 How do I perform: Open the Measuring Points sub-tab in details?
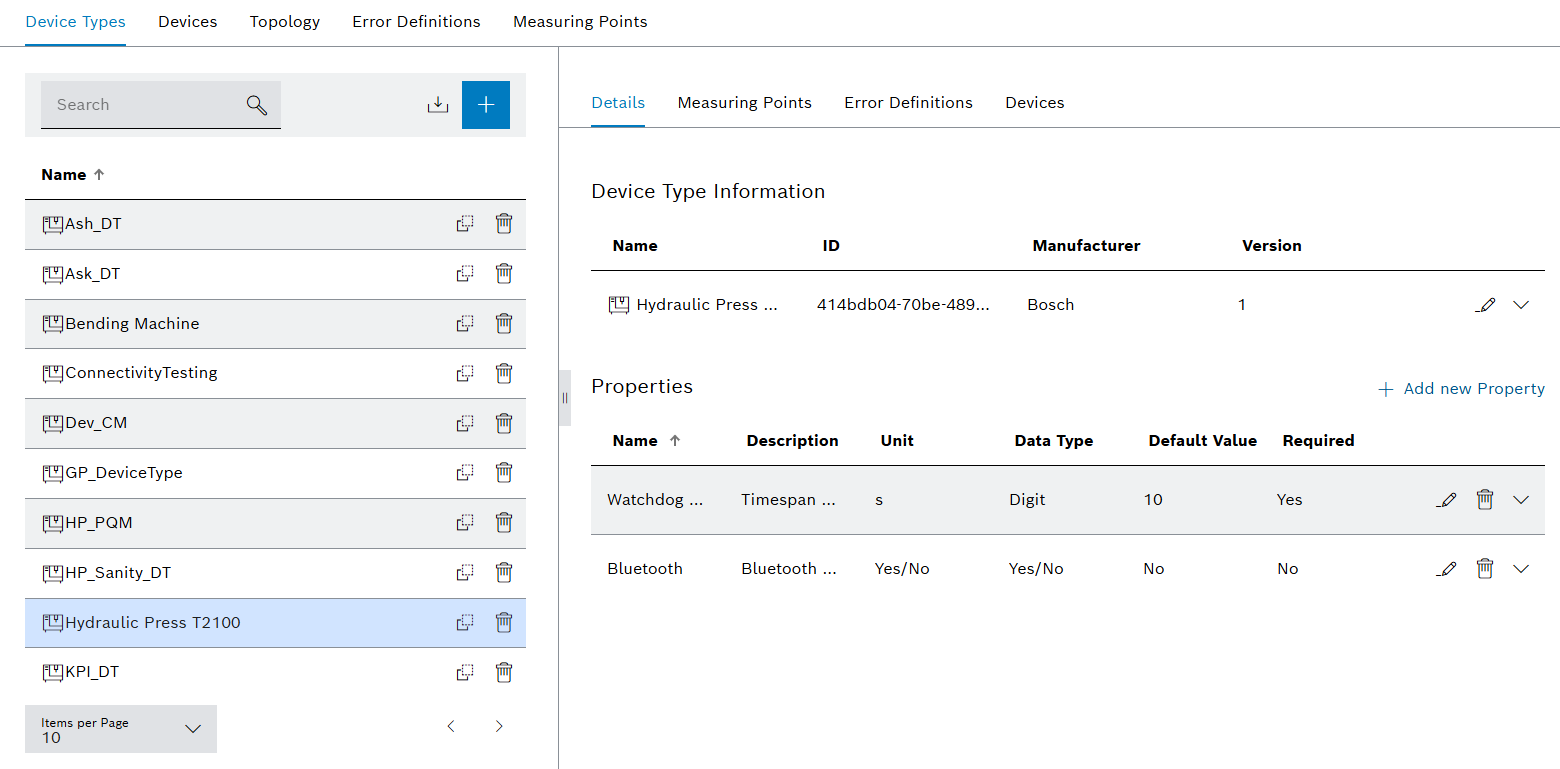744,103
